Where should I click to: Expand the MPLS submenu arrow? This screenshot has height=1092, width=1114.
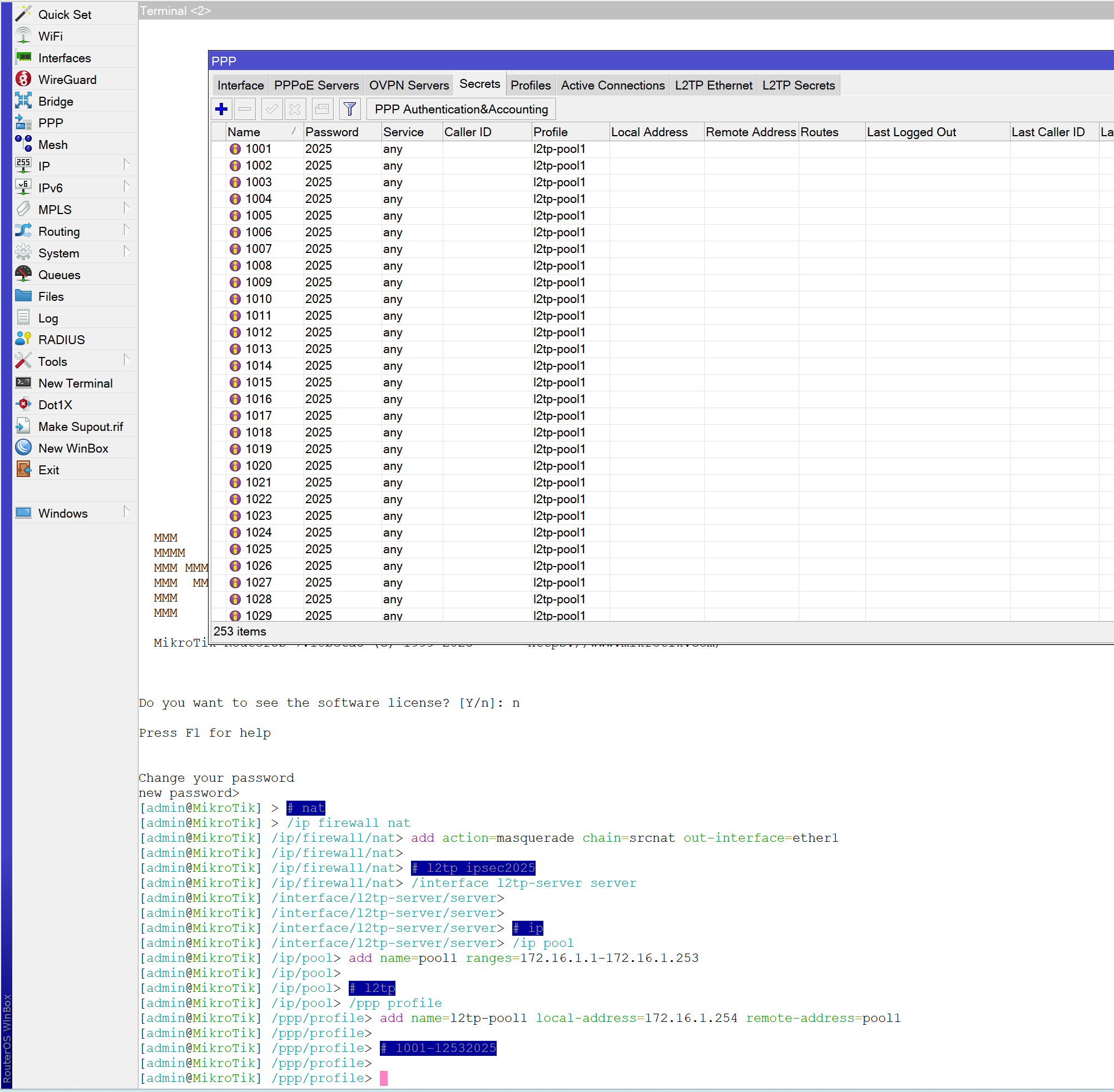point(127,209)
